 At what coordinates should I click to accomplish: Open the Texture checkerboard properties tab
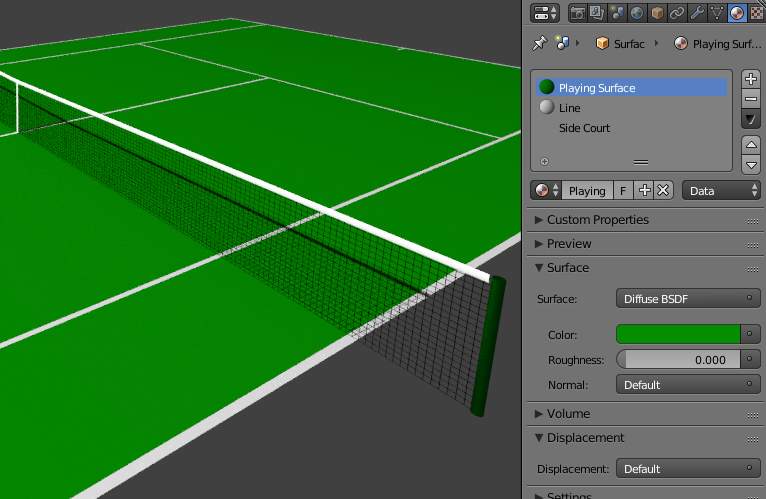pos(756,13)
